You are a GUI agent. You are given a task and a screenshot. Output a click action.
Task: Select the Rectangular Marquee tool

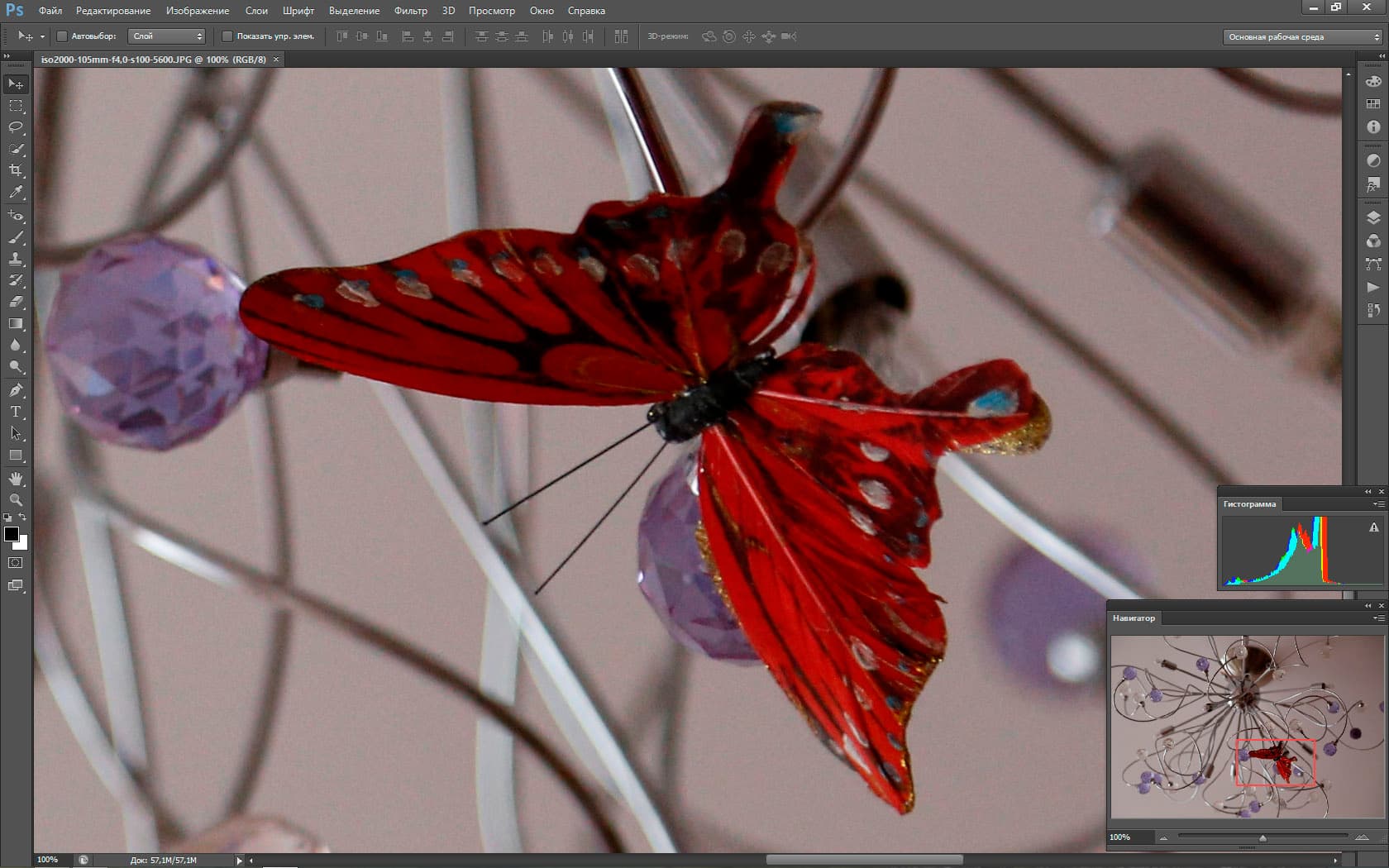tap(16, 106)
